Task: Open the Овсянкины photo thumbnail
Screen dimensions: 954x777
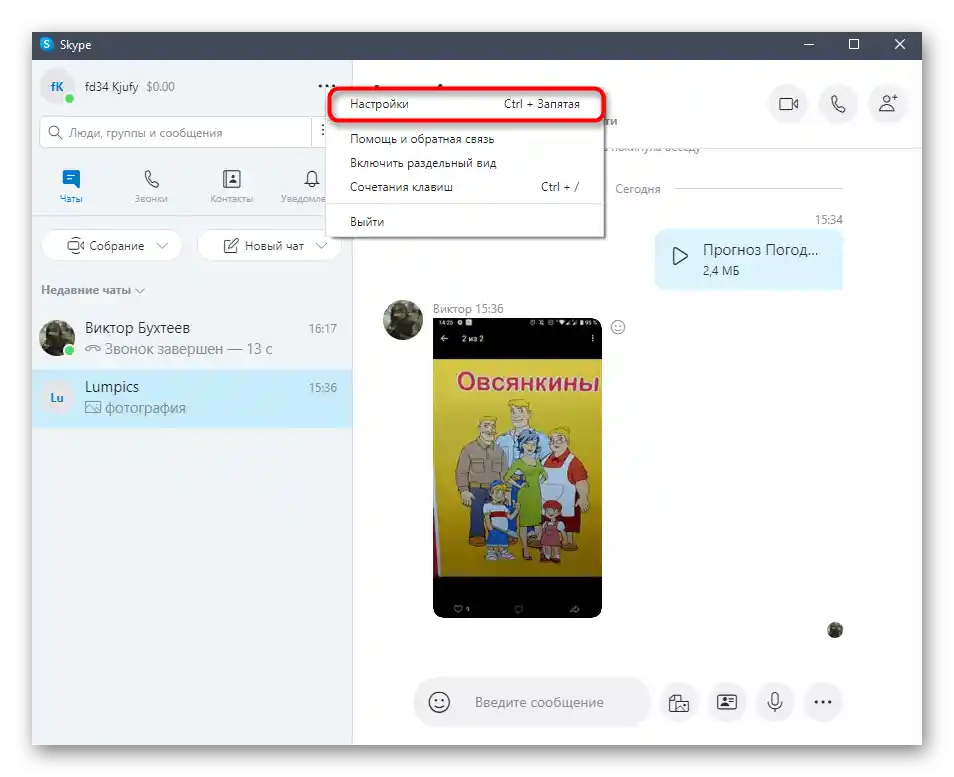Action: click(517, 468)
